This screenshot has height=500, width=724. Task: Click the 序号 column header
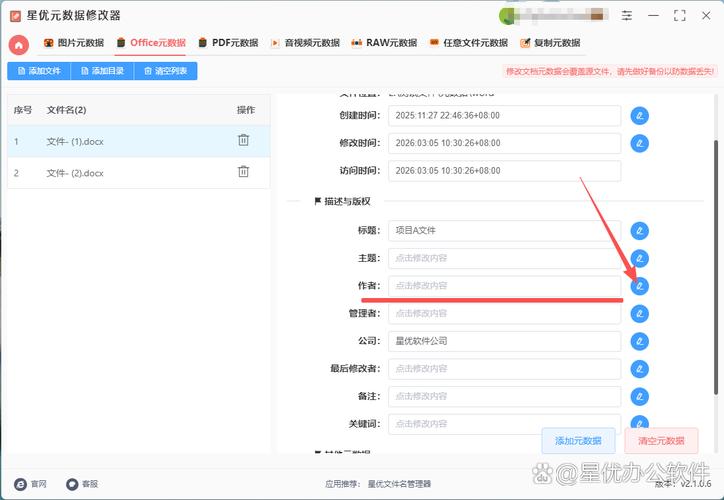[23, 110]
